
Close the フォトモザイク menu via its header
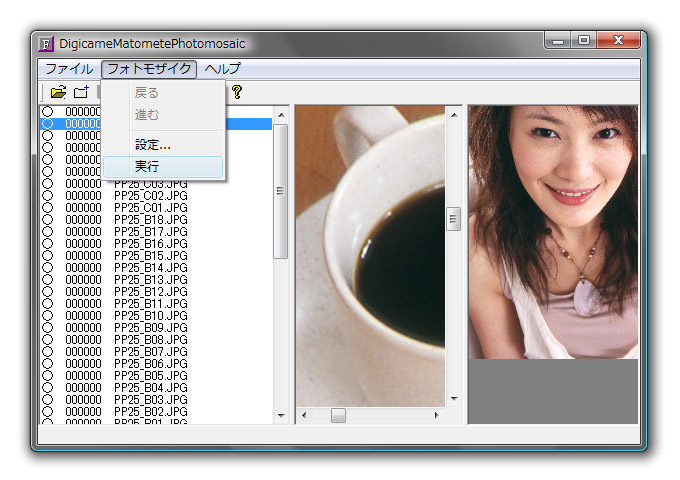(149, 69)
